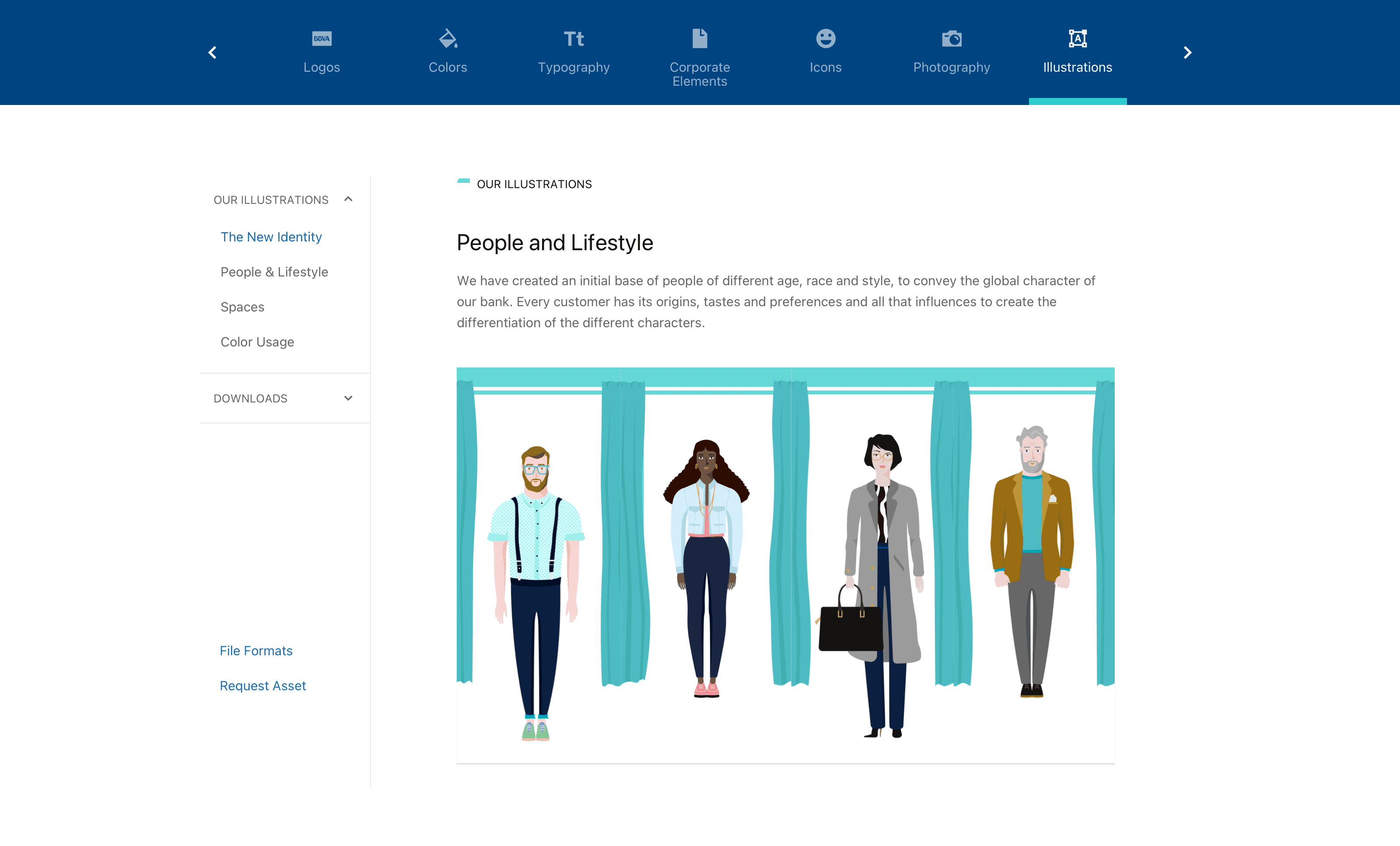
Task: Select the Illustrations tab label
Action: [1077, 67]
